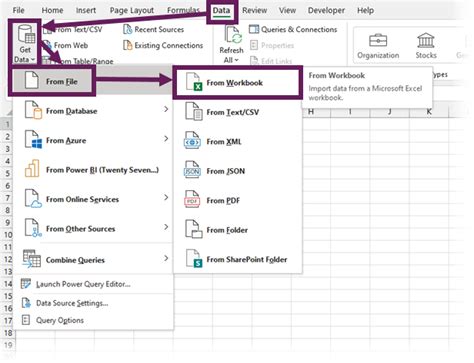This screenshot has width=474, height=363.
Task: Click the From File menu item
Action: 52,81
